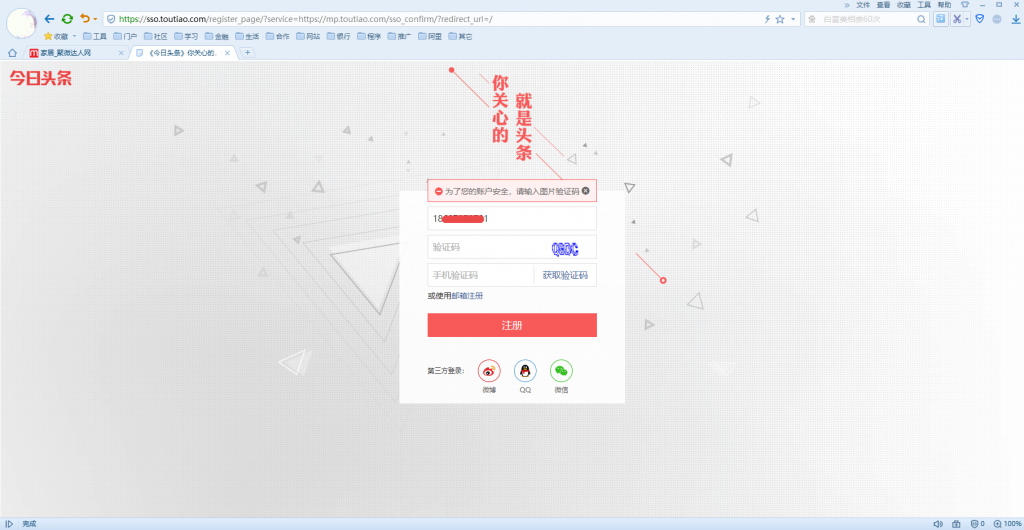Switch to the 家居_聚微达人网 tab
1024x530 pixels.
click(72, 52)
